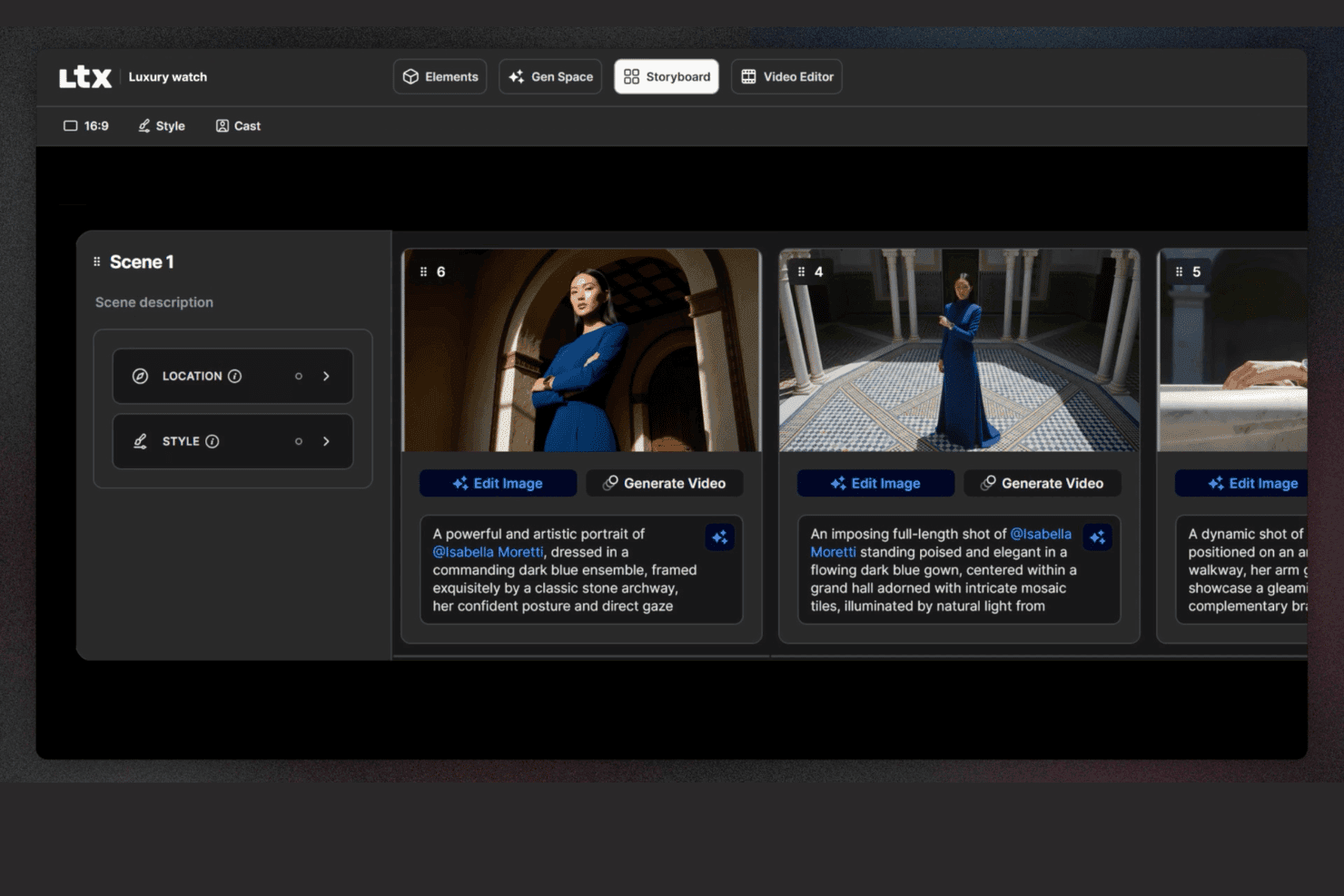1344x896 pixels.
Task: Click Generate Video under shot 4
Action: (1043, 484)
